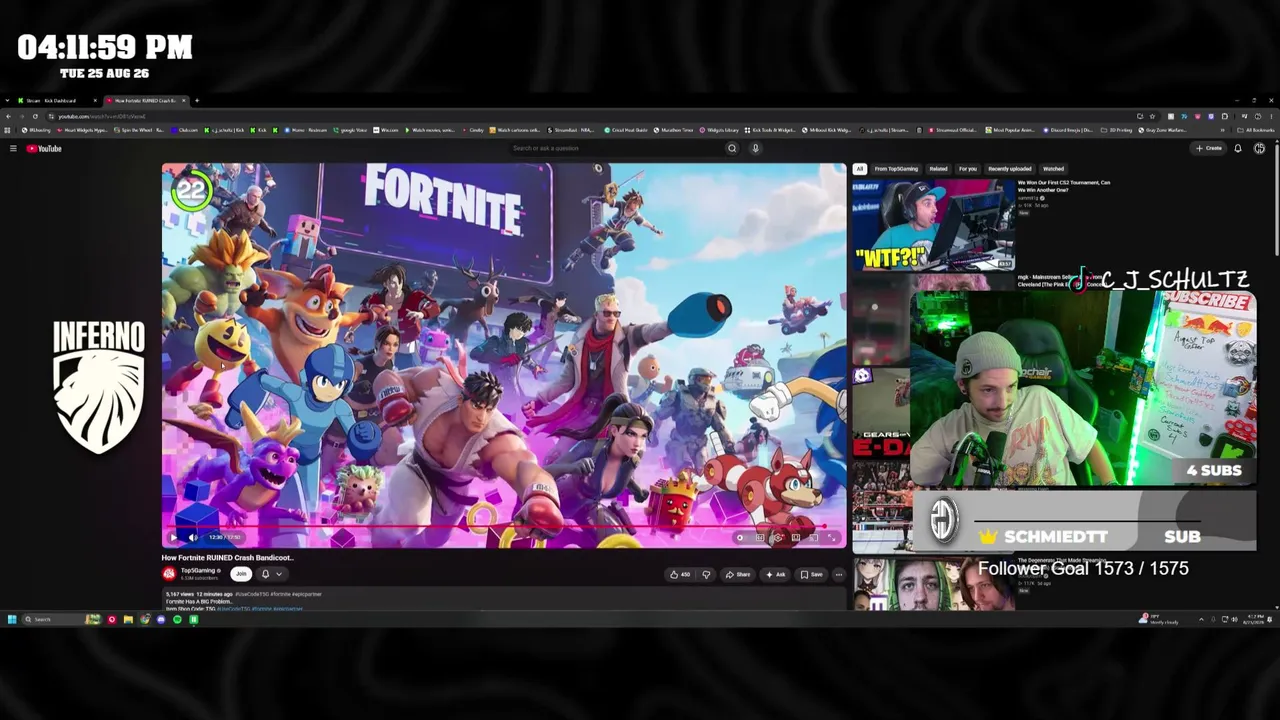Screen dimensions: 1280x720
Task: Open a new browser tab
Action: pyautogui.click(x=197, y=101)
